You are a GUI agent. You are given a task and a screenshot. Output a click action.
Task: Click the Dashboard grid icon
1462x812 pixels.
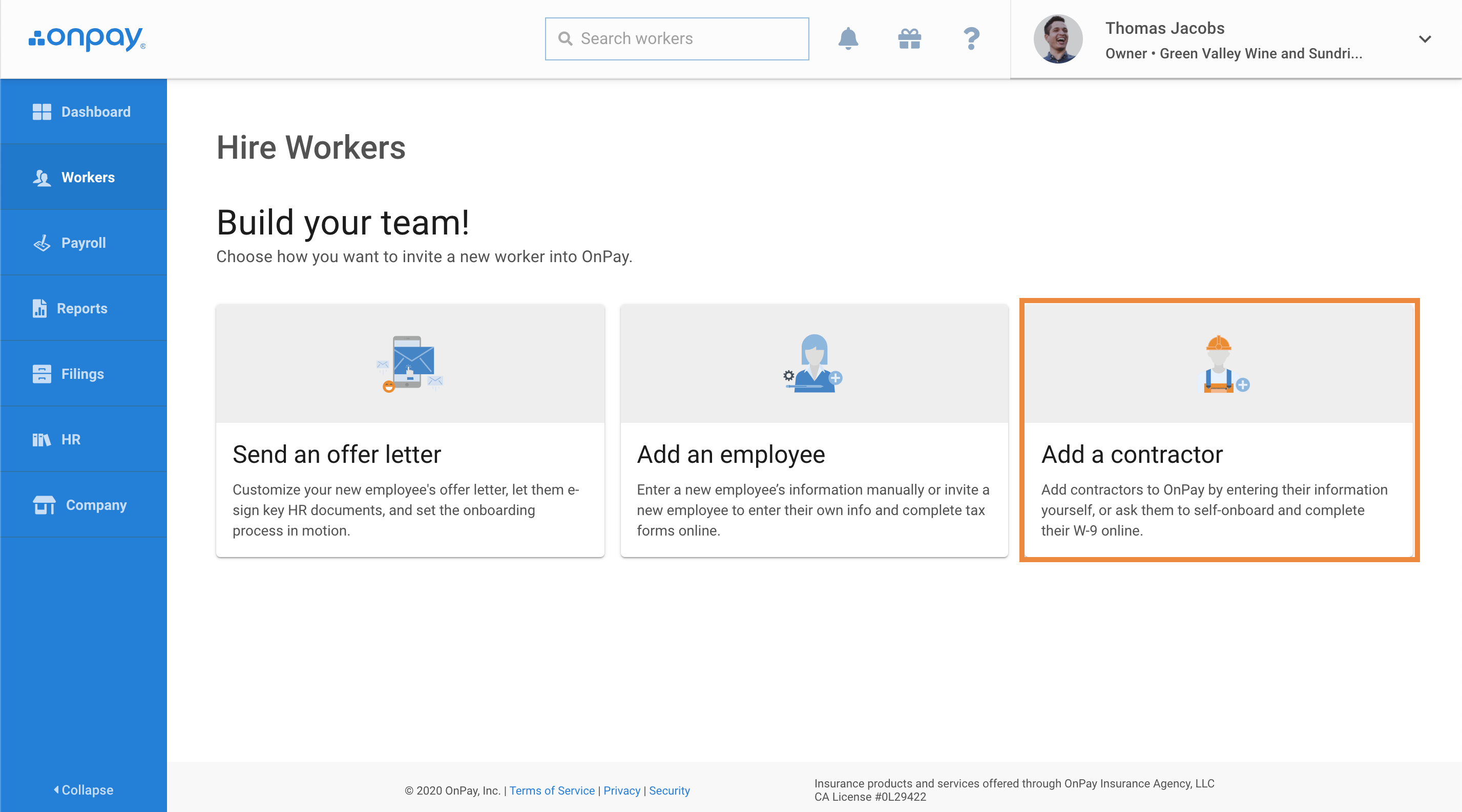point(41,112)
